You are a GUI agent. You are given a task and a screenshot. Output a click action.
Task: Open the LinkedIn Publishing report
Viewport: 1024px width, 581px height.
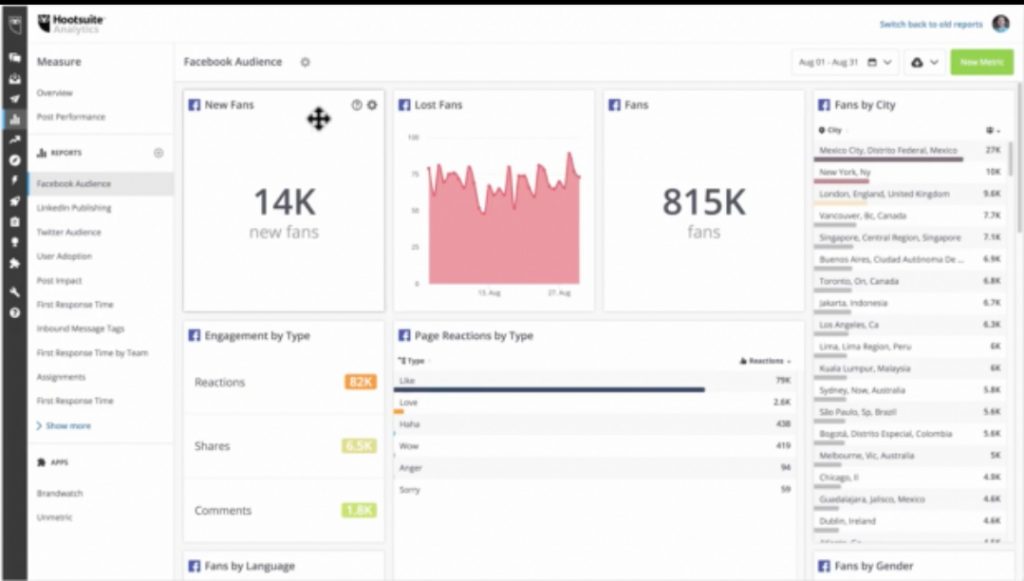74,208
